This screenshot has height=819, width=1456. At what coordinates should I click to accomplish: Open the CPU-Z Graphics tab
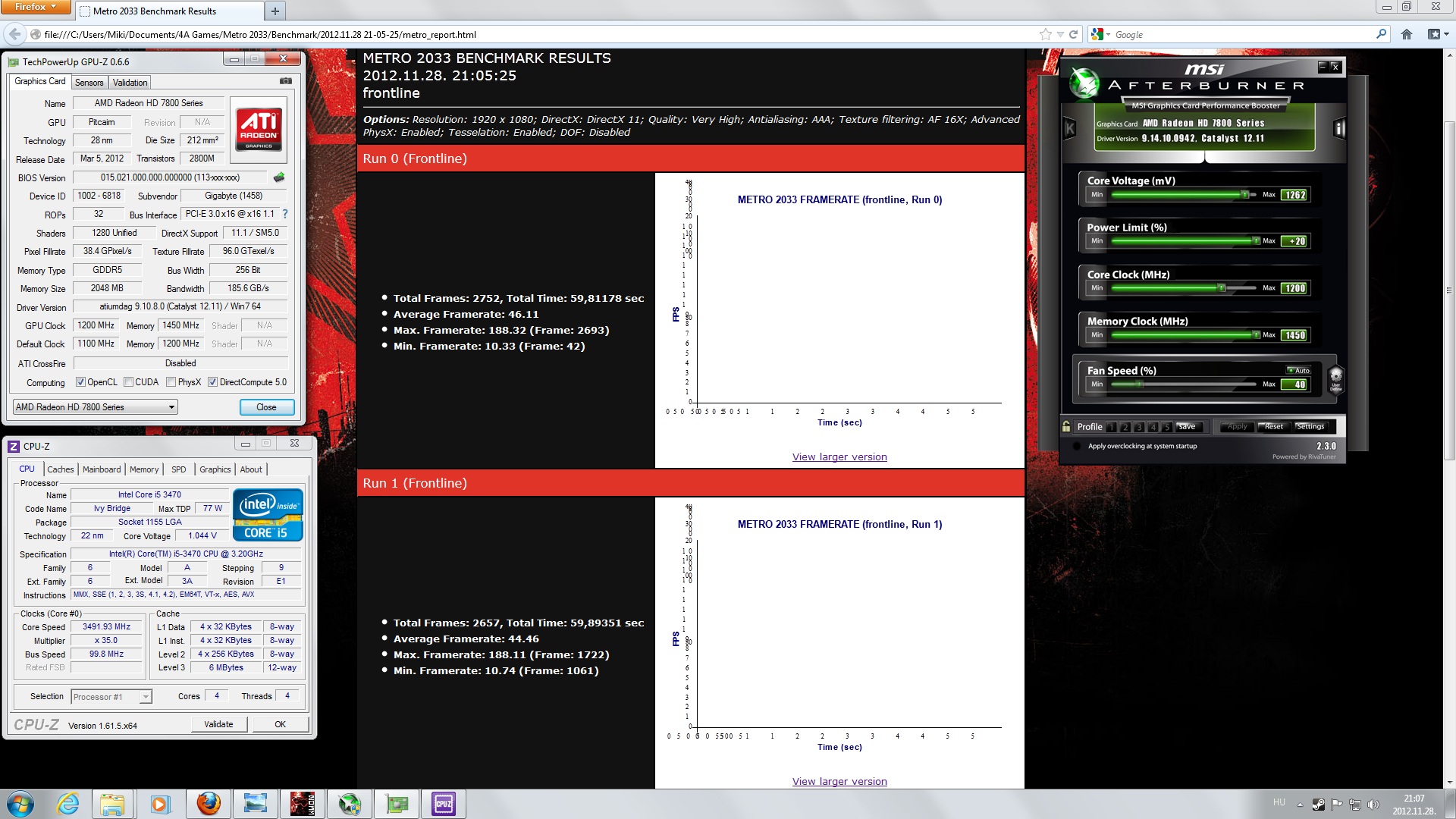coord(215,469)
